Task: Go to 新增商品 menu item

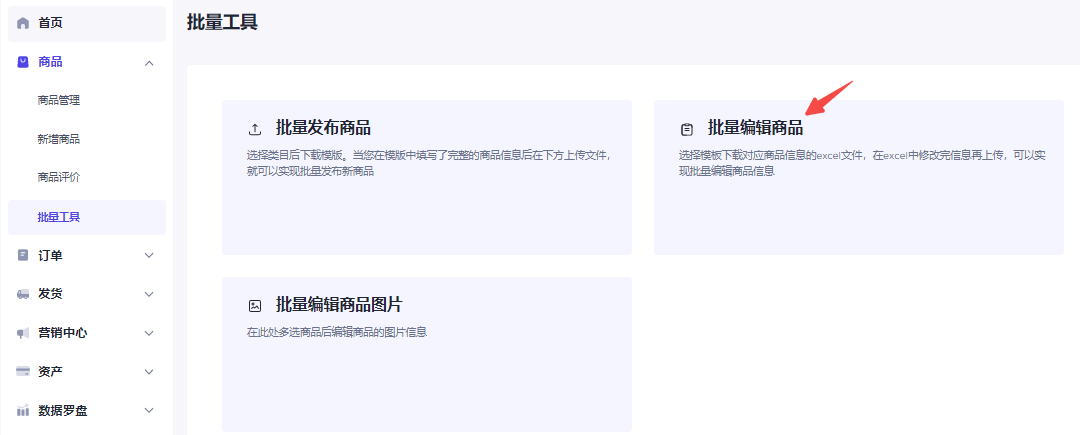Action: click(59, 139)
